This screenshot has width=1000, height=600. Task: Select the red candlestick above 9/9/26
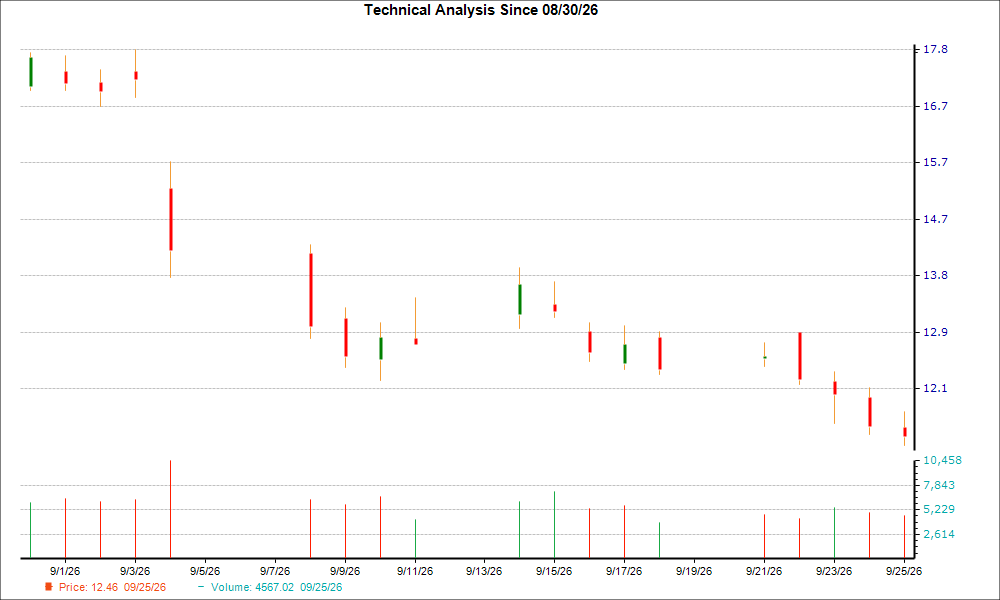pos(346,337)
